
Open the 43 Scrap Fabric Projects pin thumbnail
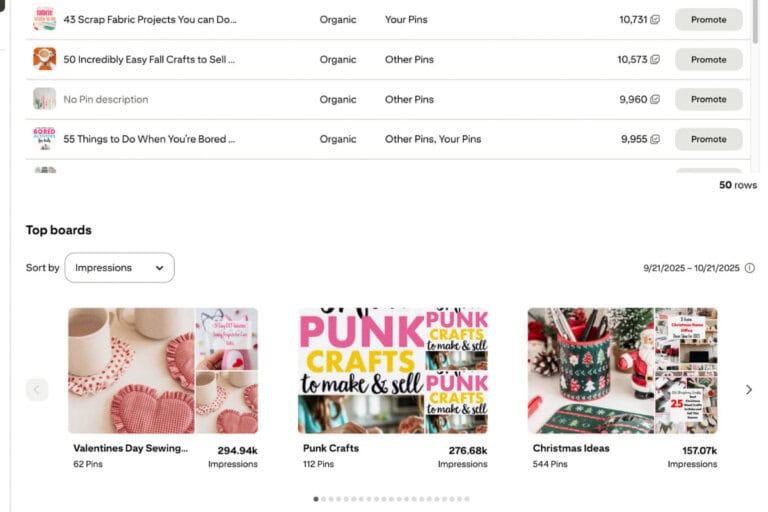(x=44, y=19)
